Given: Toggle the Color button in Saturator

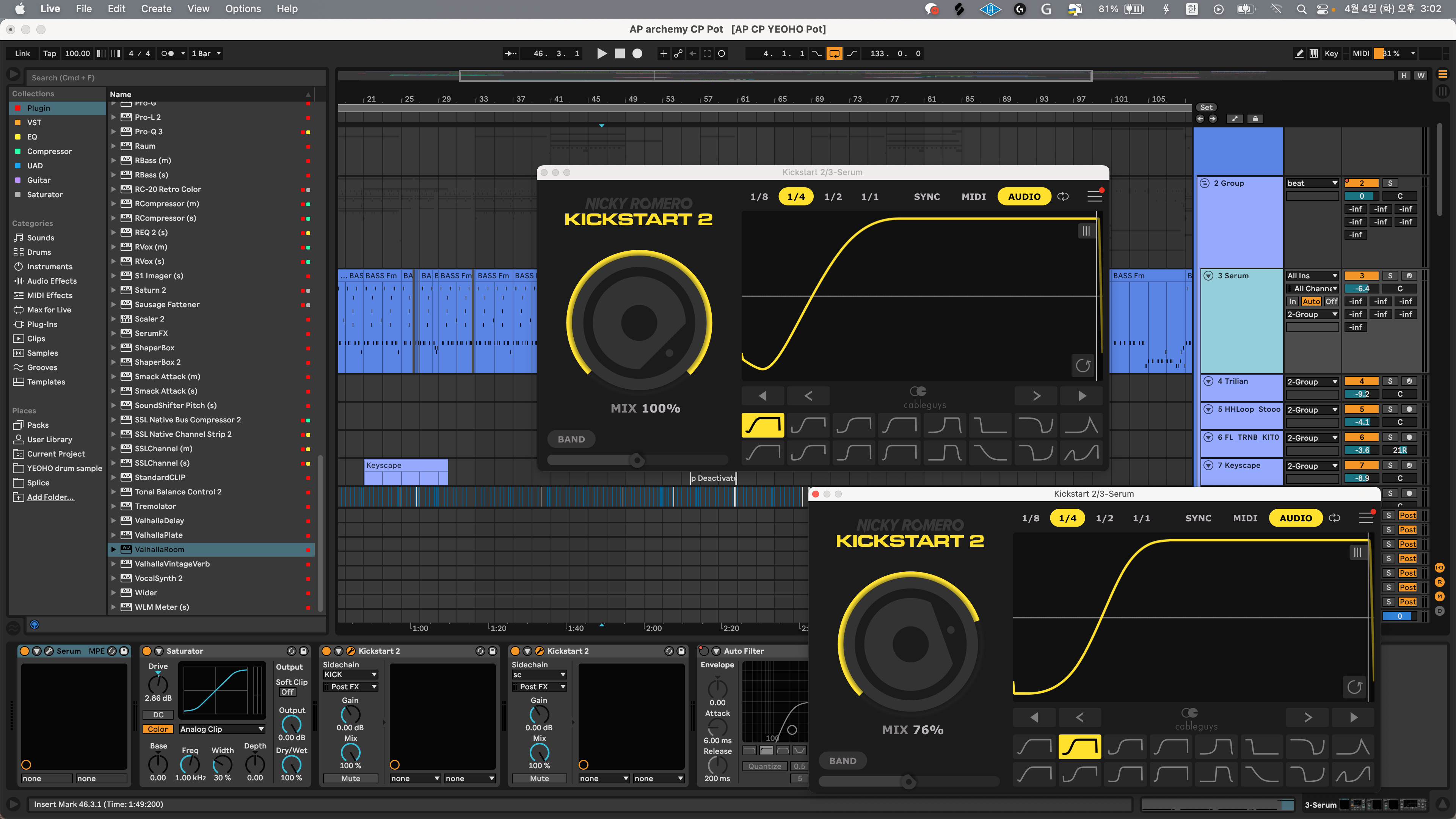Looking at the screenshot, I should tap(158, 729).
